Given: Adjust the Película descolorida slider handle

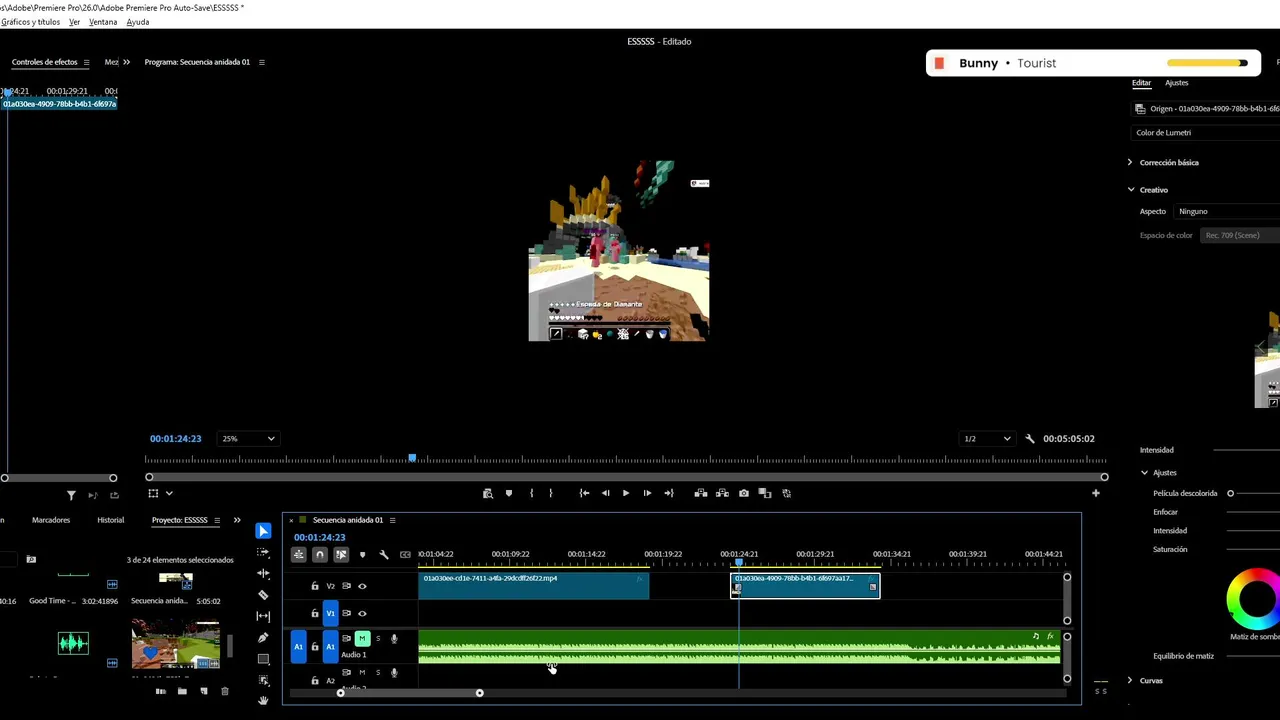Looking at the screenshot, I should coord(1231,493).
